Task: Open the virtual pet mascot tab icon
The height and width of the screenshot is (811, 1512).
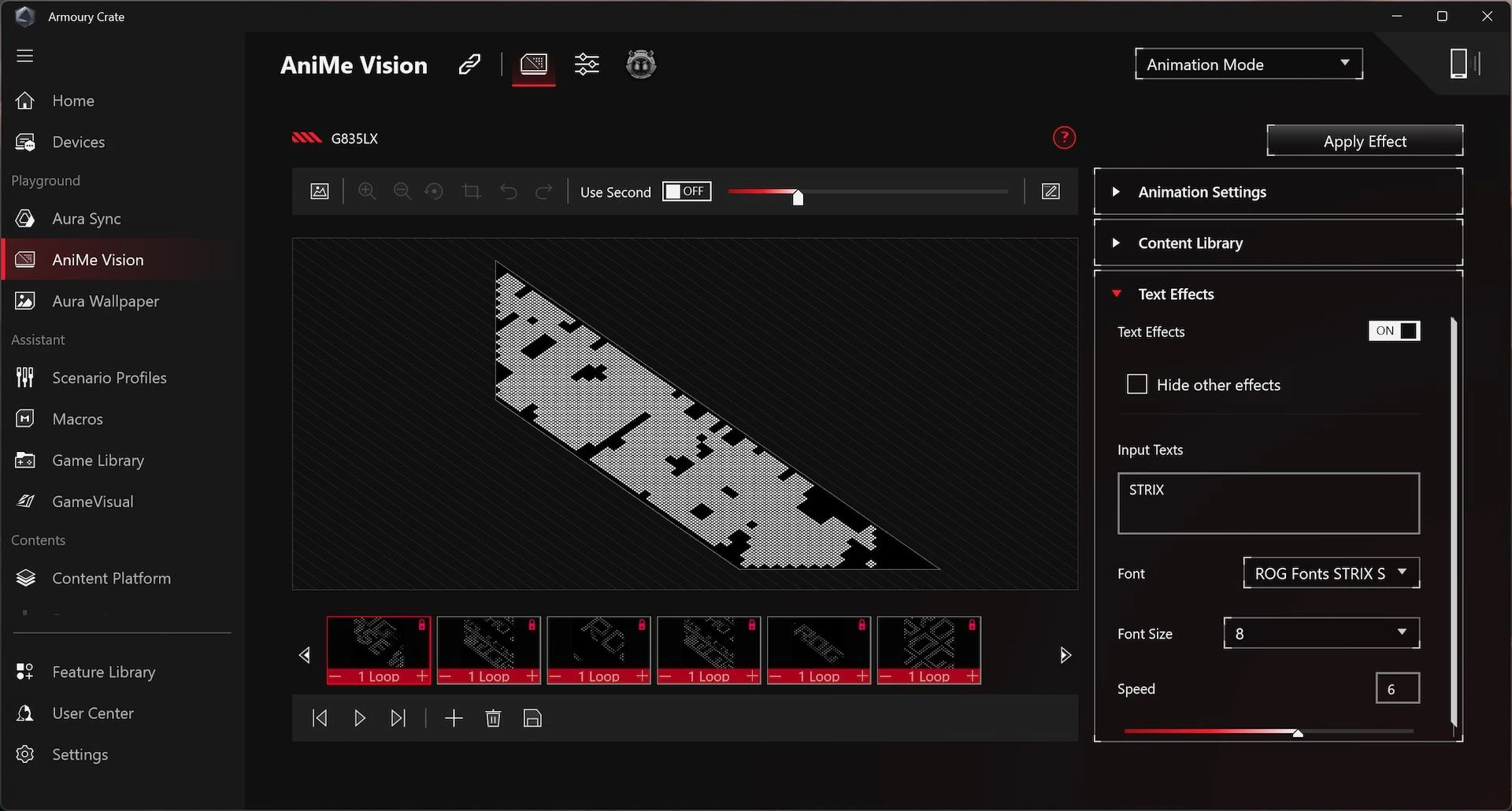Action: 641,64
